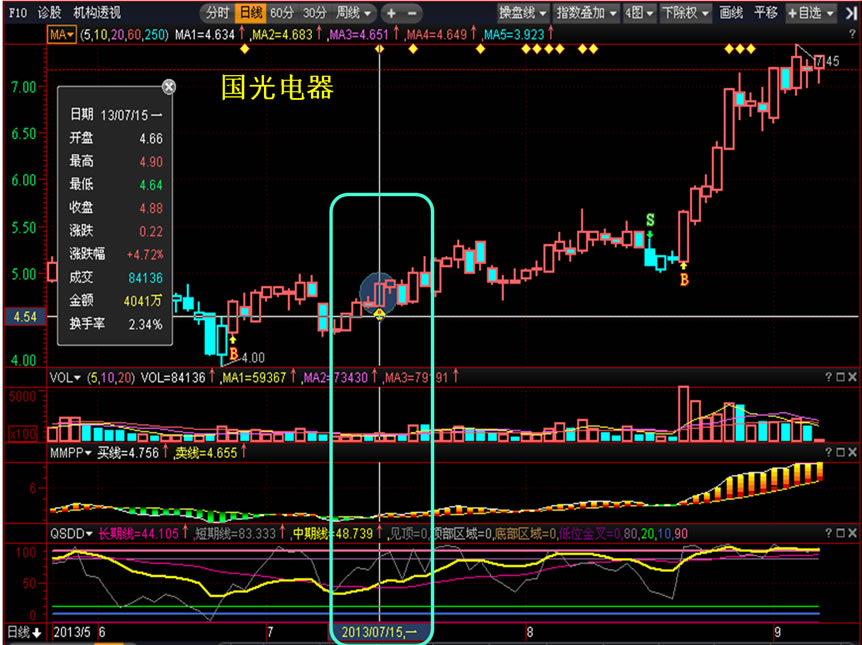Open the 周线 period dropdown

pos(353,13)
